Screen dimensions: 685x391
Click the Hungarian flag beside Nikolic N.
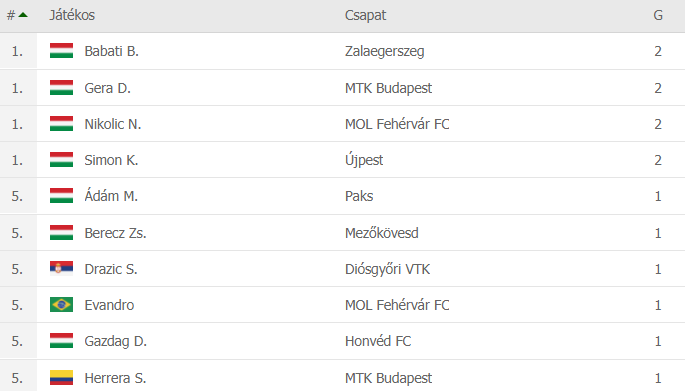[x=61, y=124]
